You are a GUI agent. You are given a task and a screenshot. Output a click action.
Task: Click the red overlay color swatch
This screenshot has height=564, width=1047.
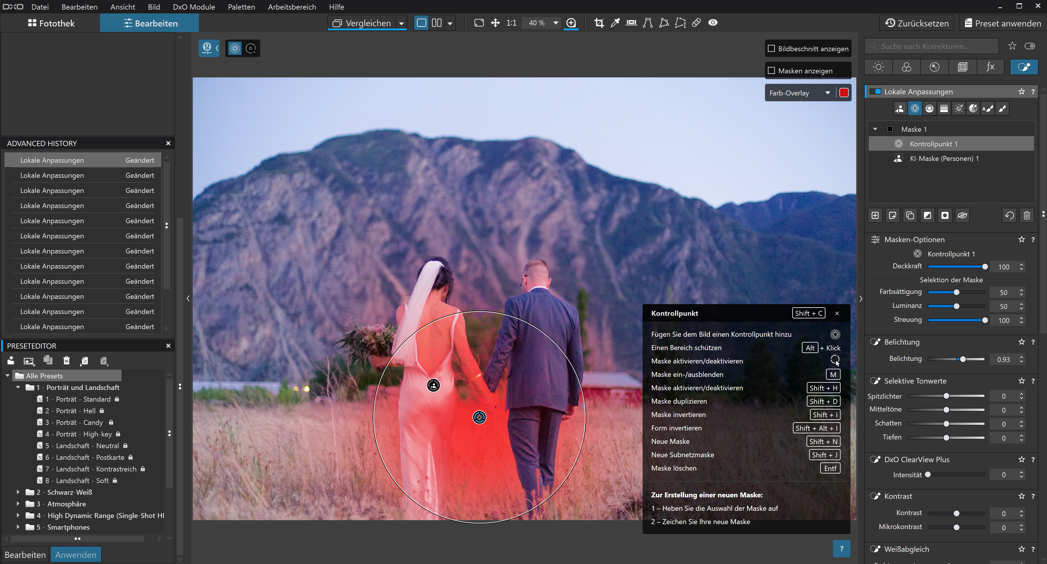click(843, 93)
